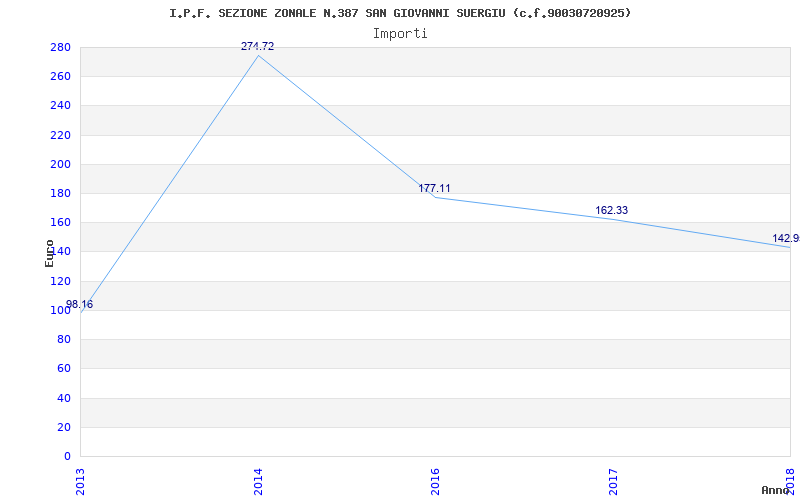Click the y-axis value 220
This screenshot has height=500, width=800.
point(60,135)
